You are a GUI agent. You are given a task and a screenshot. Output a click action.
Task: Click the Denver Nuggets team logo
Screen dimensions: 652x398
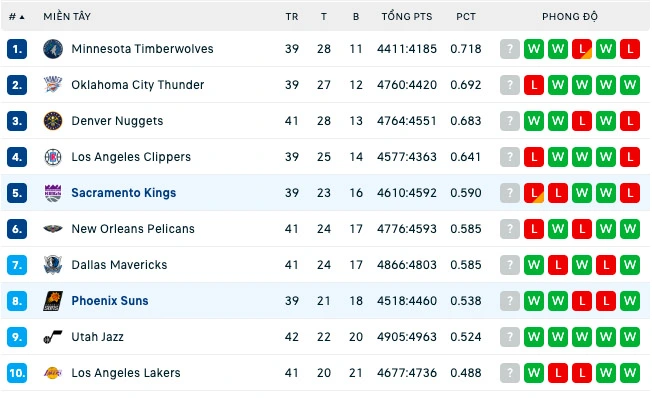[x=53, y=121]
